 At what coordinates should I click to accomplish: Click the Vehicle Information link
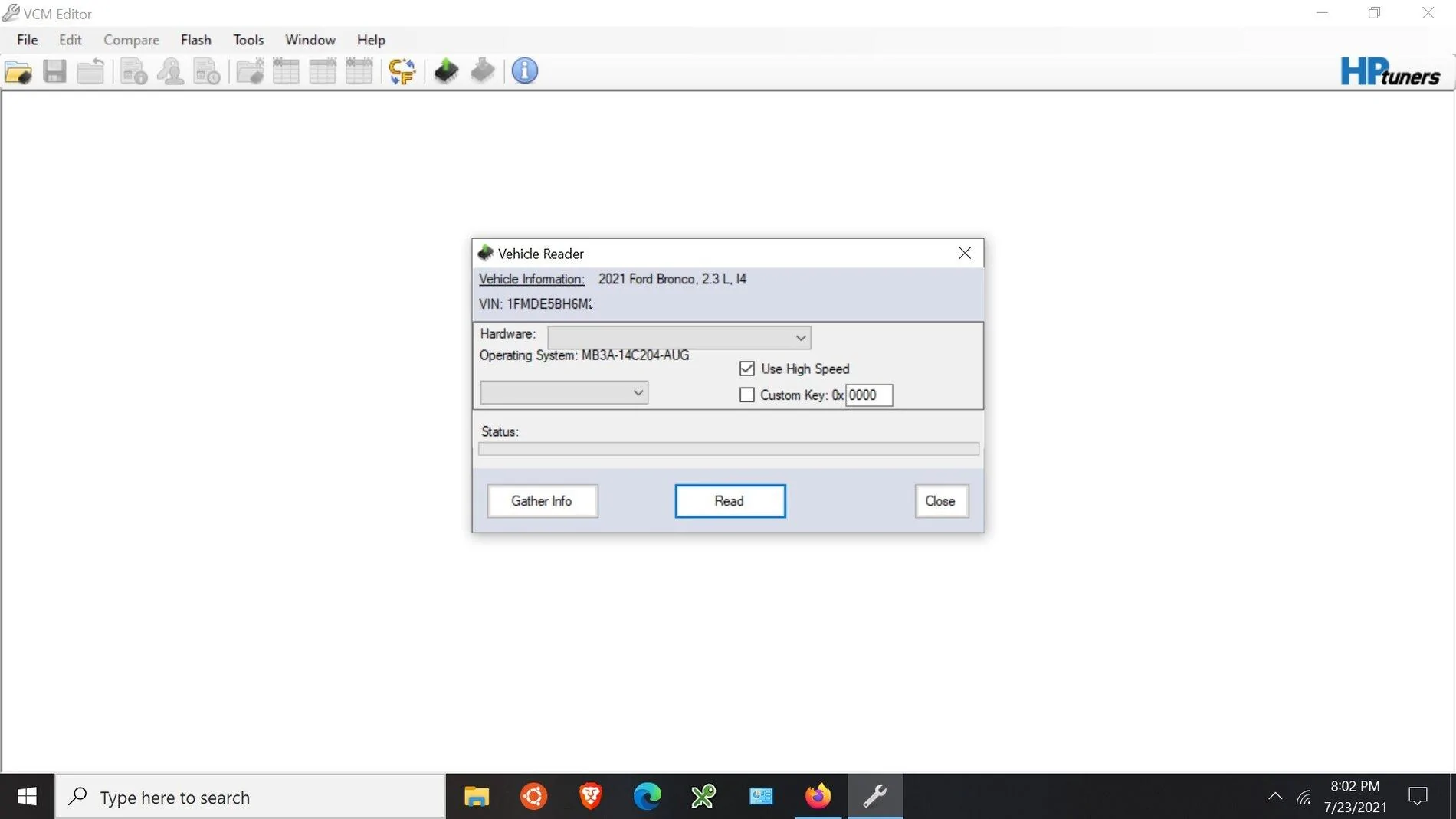click(x=532, y=280)
